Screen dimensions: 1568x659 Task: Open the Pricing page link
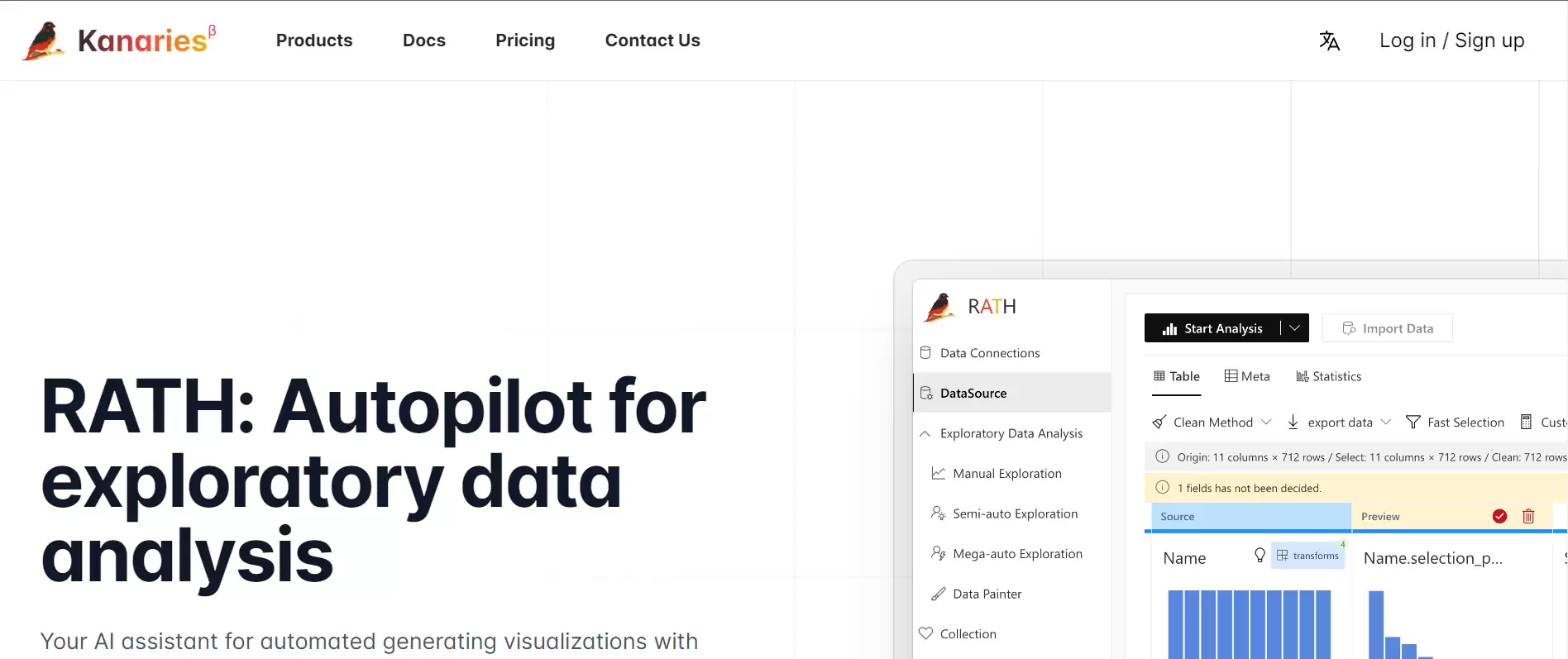click(x=525, y=41)
